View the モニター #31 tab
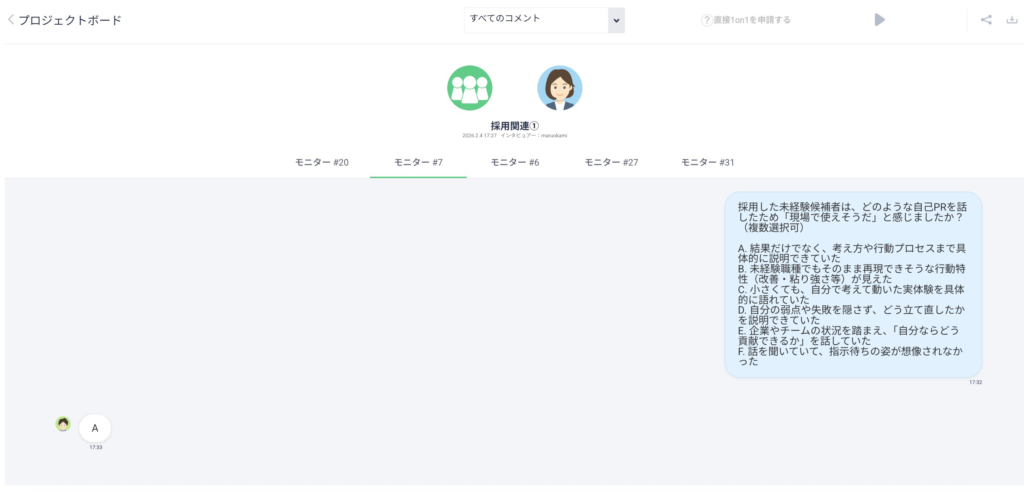1024x492 pixels. coord(708,162)
